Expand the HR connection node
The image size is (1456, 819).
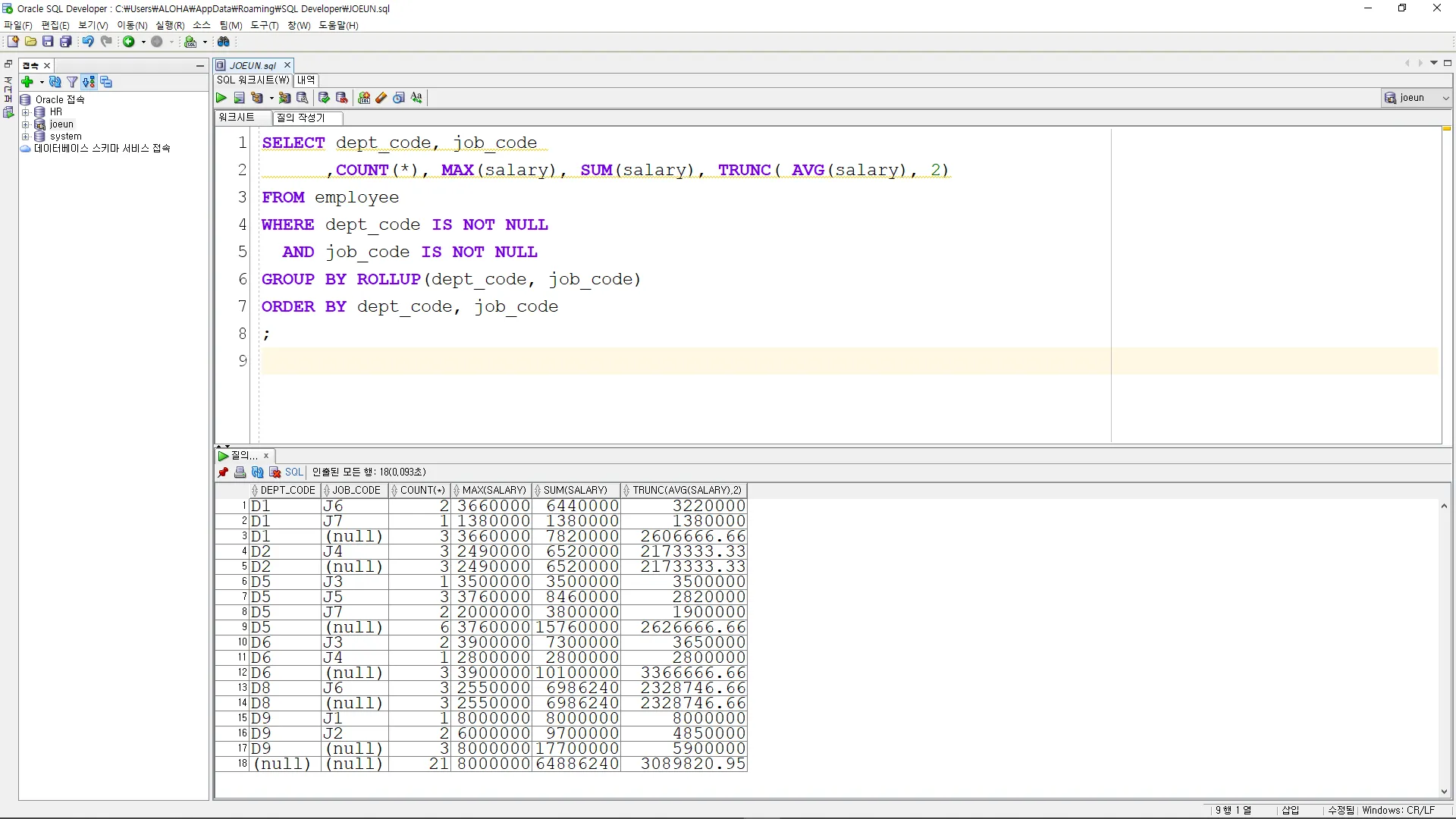coord(25,112)
